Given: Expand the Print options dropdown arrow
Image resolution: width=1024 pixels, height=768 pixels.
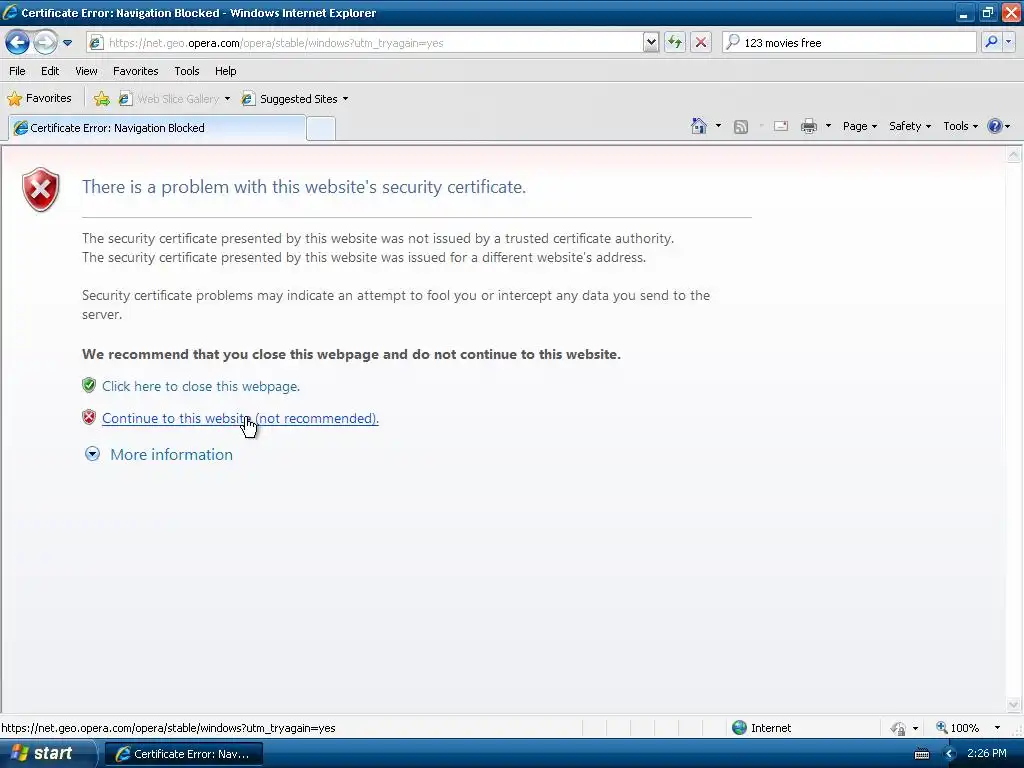Looking at the screenshot, I should coord(828,126).
